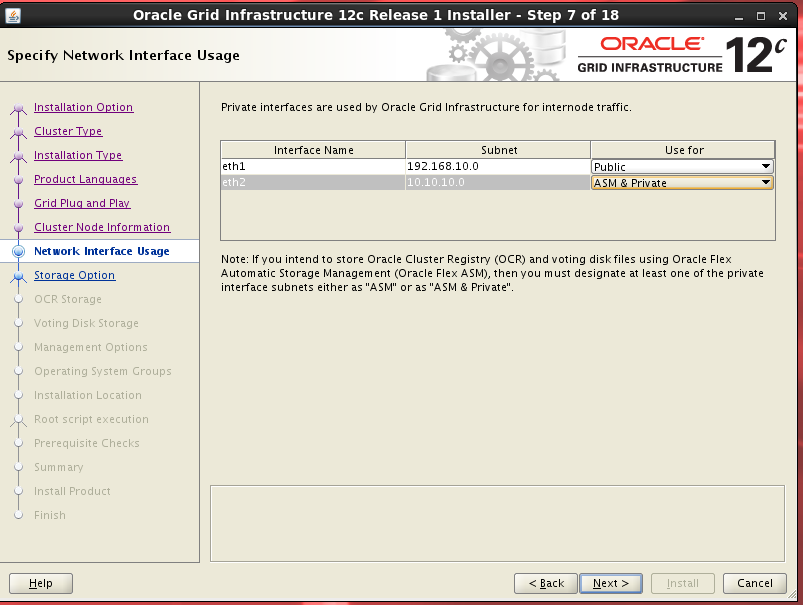
Task: Proceed with the Next button
Action: click(610, 583)
